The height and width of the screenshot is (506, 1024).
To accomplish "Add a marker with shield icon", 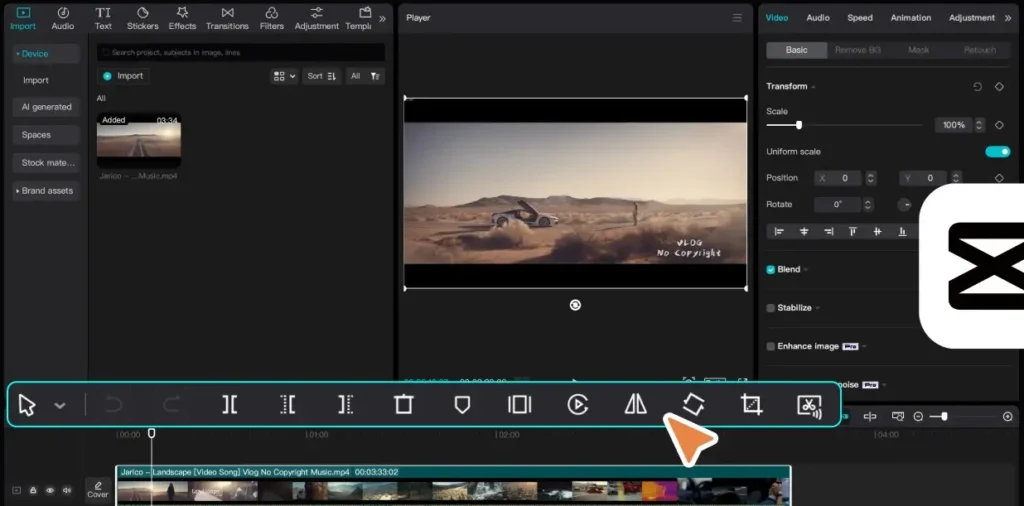I will [x=462, y=405].
